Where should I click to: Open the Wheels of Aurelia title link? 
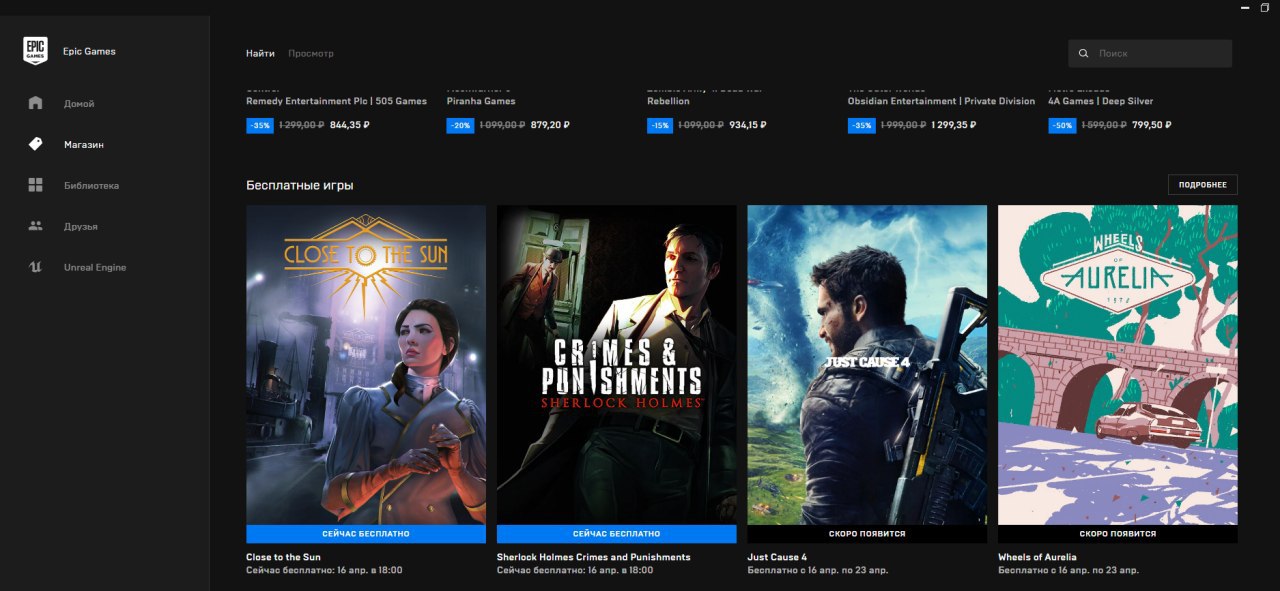pos(1037,557)
